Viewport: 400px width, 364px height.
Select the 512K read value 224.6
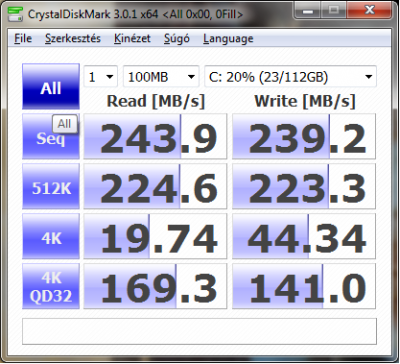(x=155, y=186)
